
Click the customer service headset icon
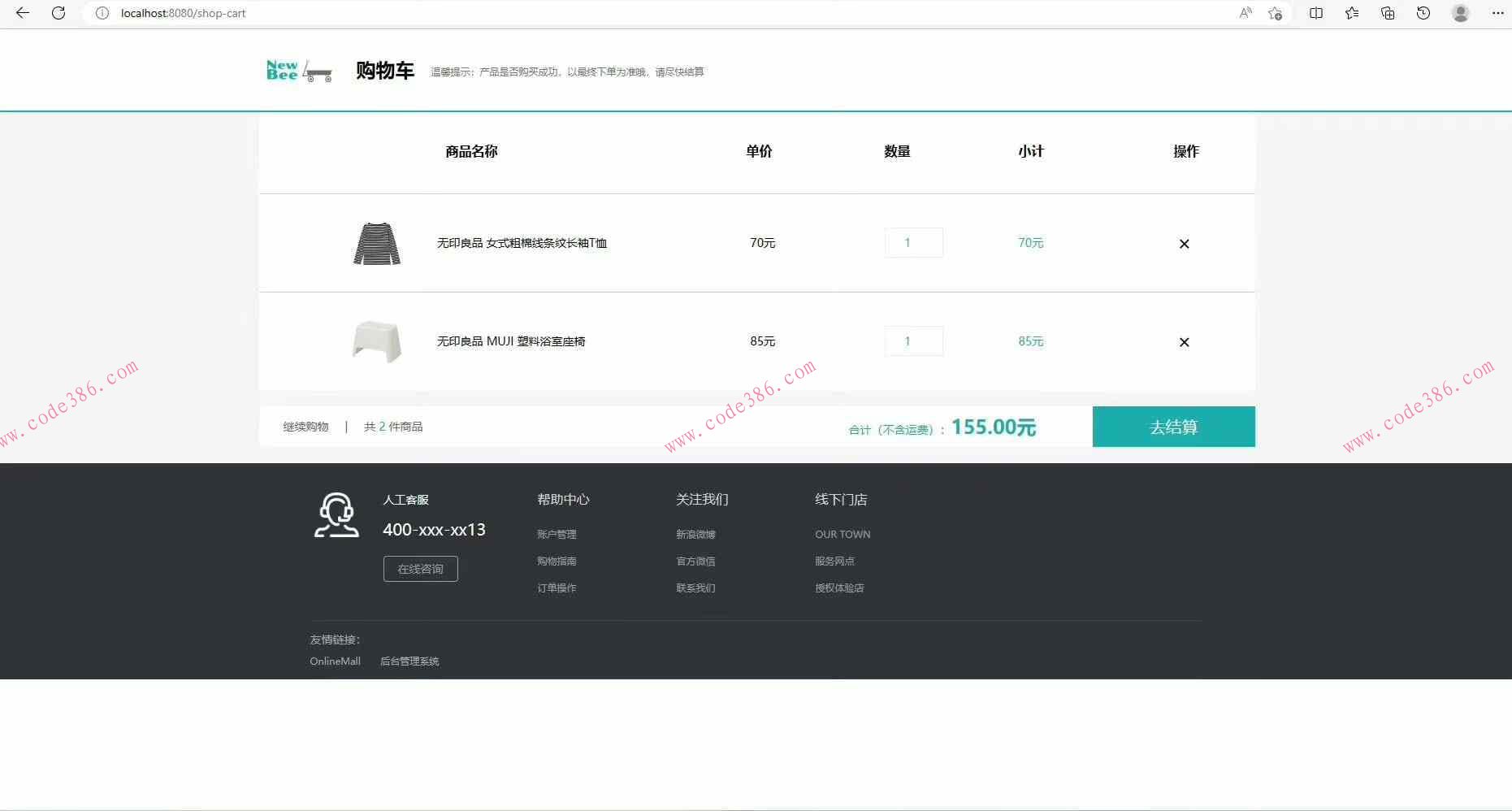[336, 514]
